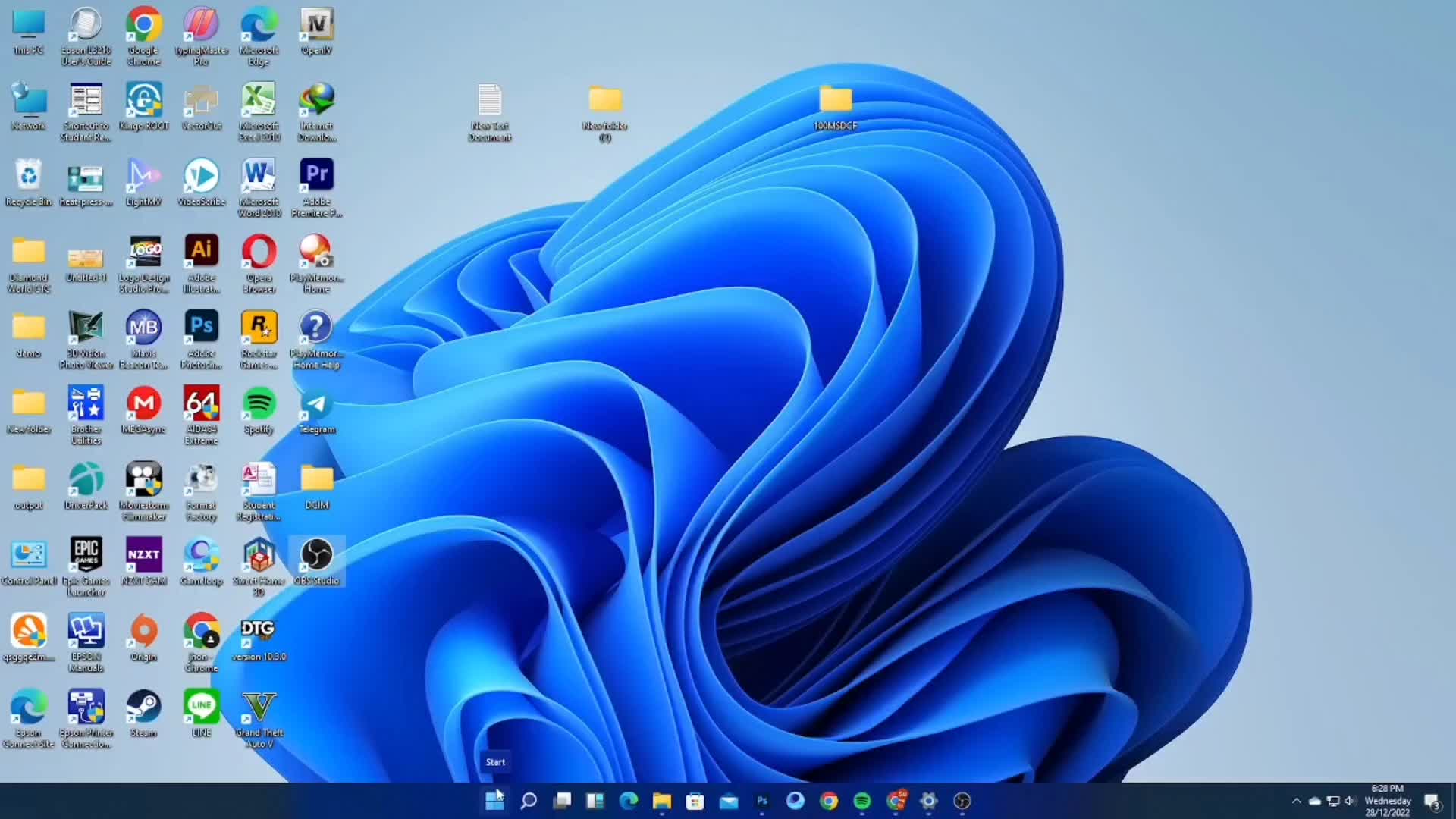The image size is (1456, 819).
Task: Select the PlayMemories Home Help icon
Action: (x=316, y=340)
